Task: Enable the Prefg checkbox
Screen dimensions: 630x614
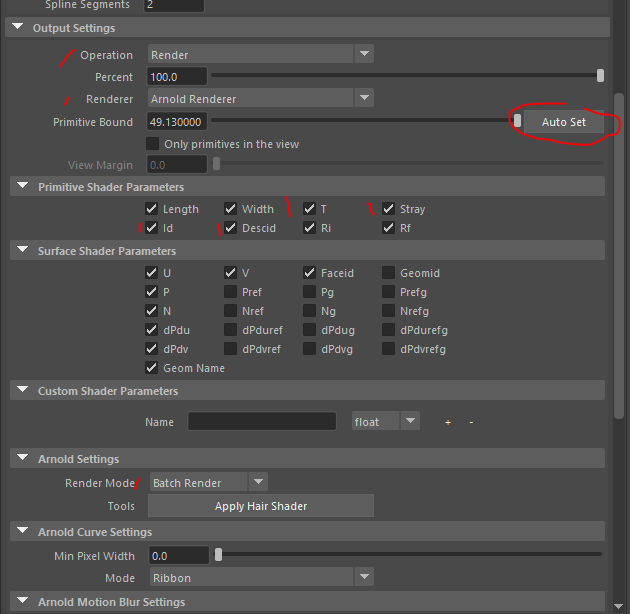Action: coord(389,292)
